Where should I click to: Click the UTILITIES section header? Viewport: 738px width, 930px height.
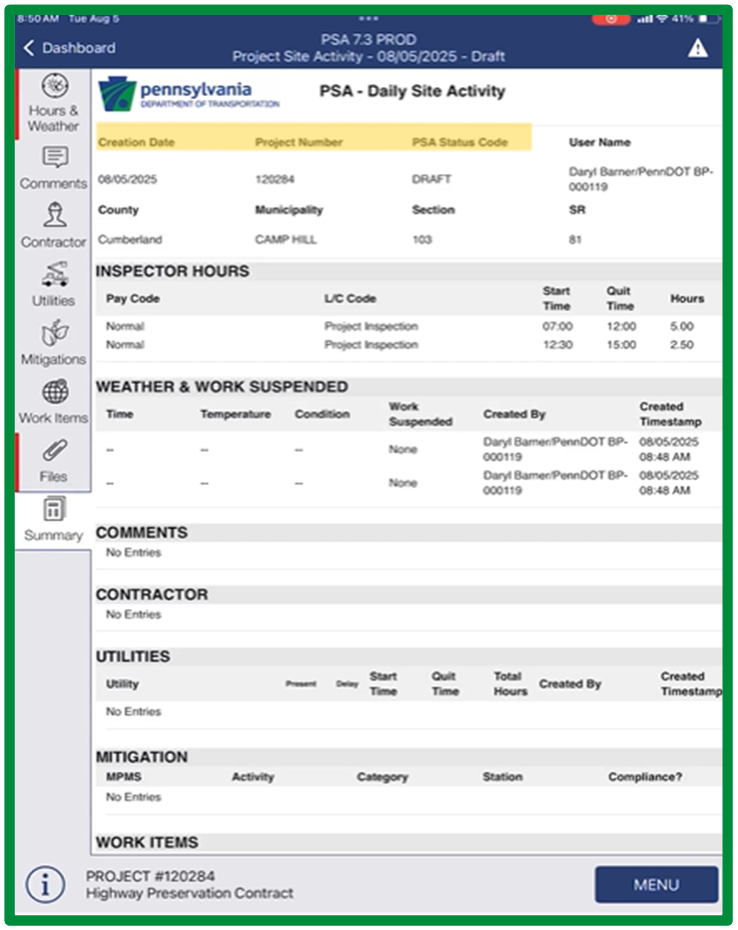click(x=133, y=657)
